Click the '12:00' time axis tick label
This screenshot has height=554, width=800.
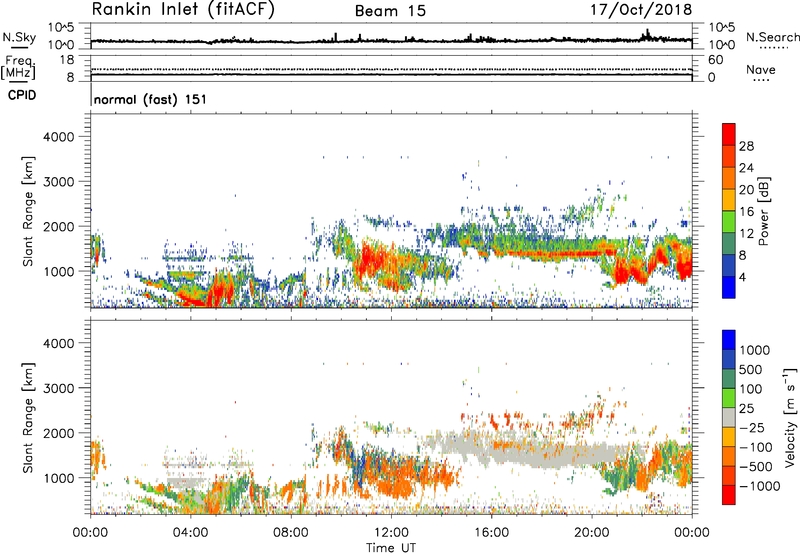(391, 533)
